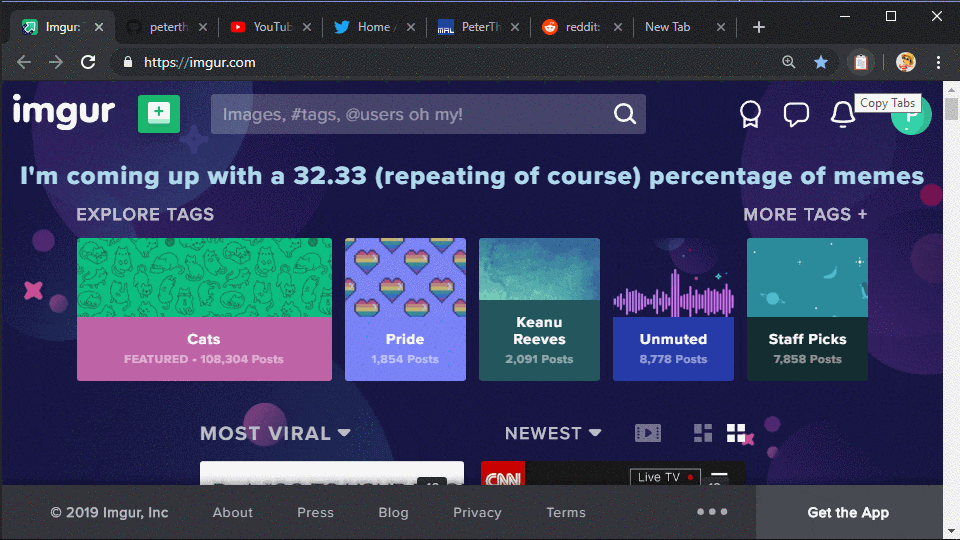Click the page vertical scrollbar thumb
Viewport: 960px width, 540px height.
click(951, 108)
